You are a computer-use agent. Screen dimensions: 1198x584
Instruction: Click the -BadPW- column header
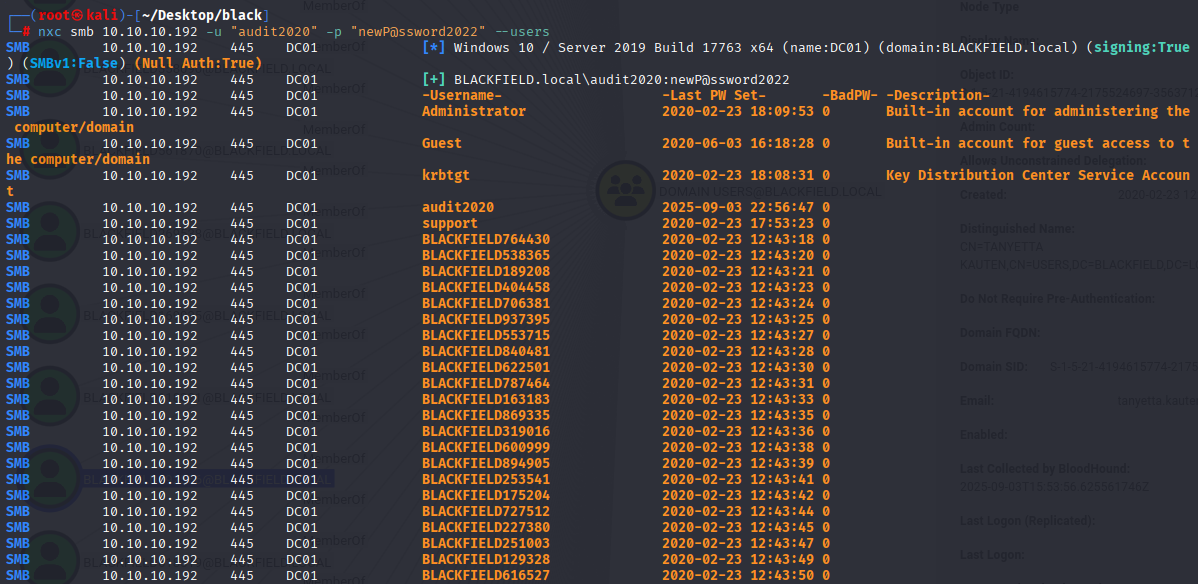tap(850, 96)
